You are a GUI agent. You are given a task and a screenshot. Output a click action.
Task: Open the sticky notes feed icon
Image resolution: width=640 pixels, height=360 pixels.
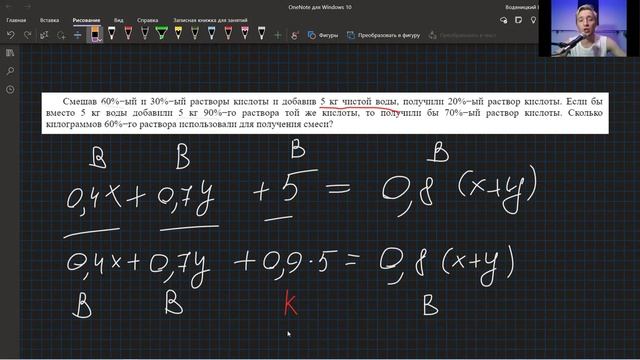pyautogui.click(x=518, y=20)
